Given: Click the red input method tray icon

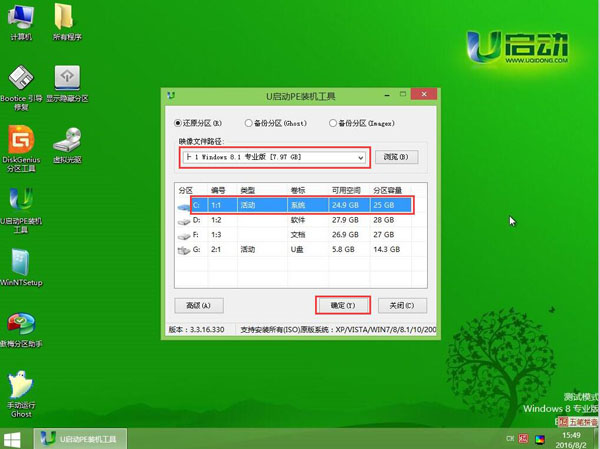Looking at the screenshot, I should pos(523,439).
